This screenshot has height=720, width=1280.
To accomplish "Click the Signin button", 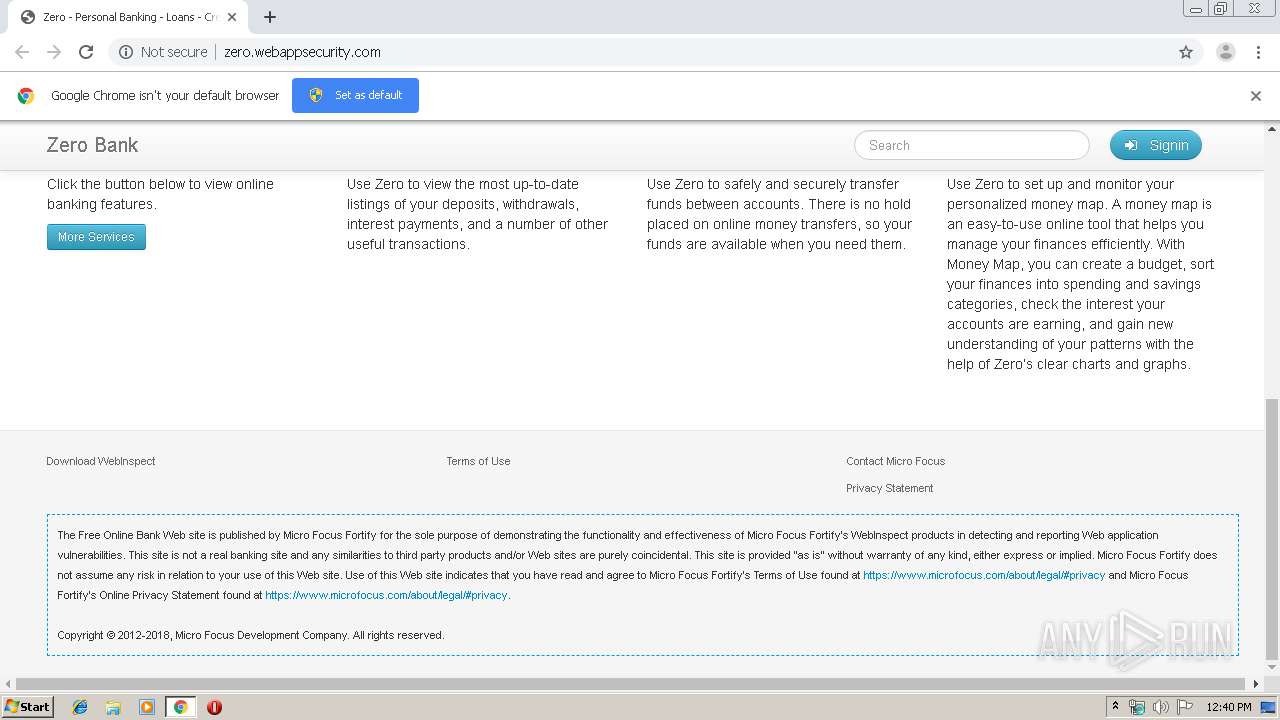I will pos(1156,145).
